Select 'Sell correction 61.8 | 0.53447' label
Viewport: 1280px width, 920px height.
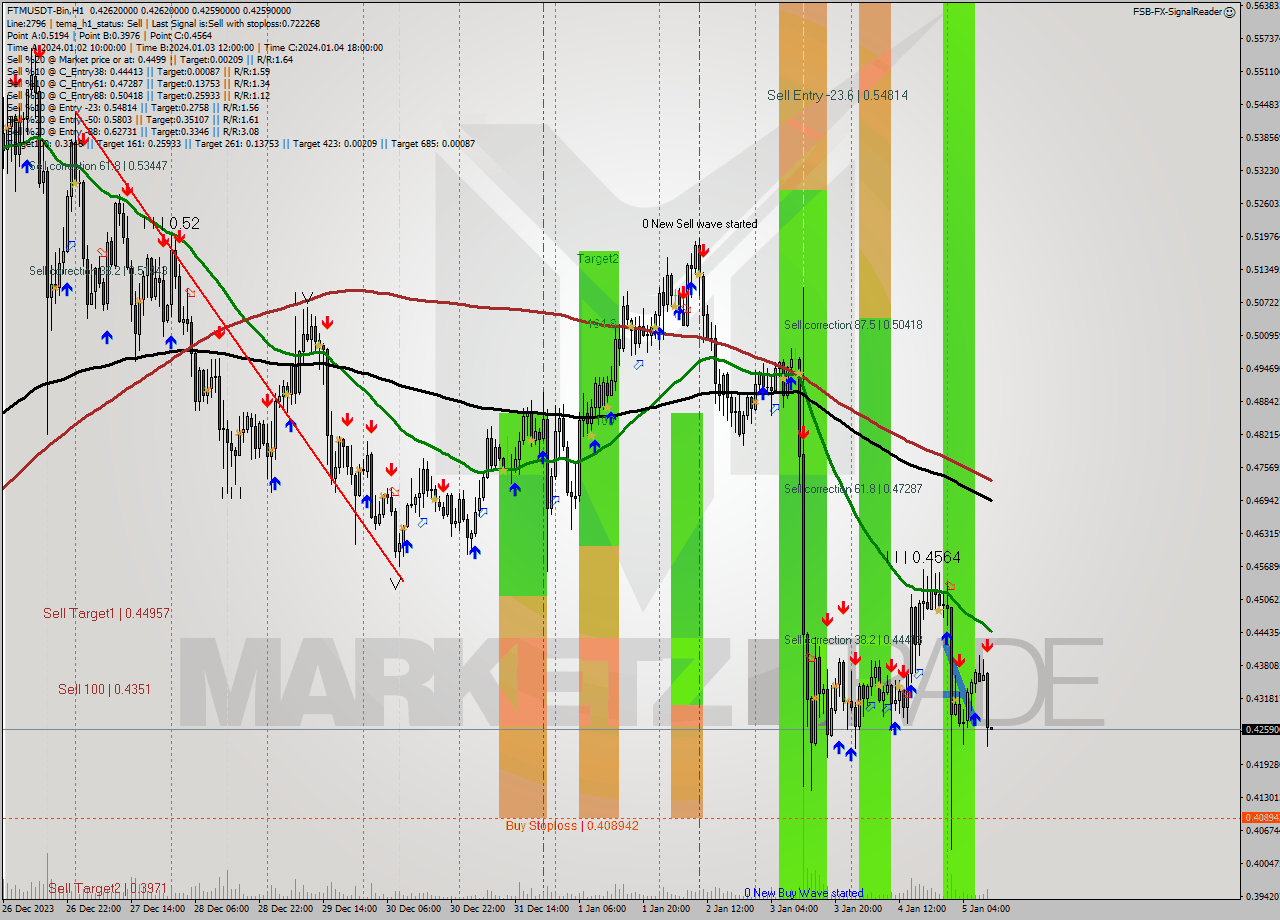click(x=97, y=165)
